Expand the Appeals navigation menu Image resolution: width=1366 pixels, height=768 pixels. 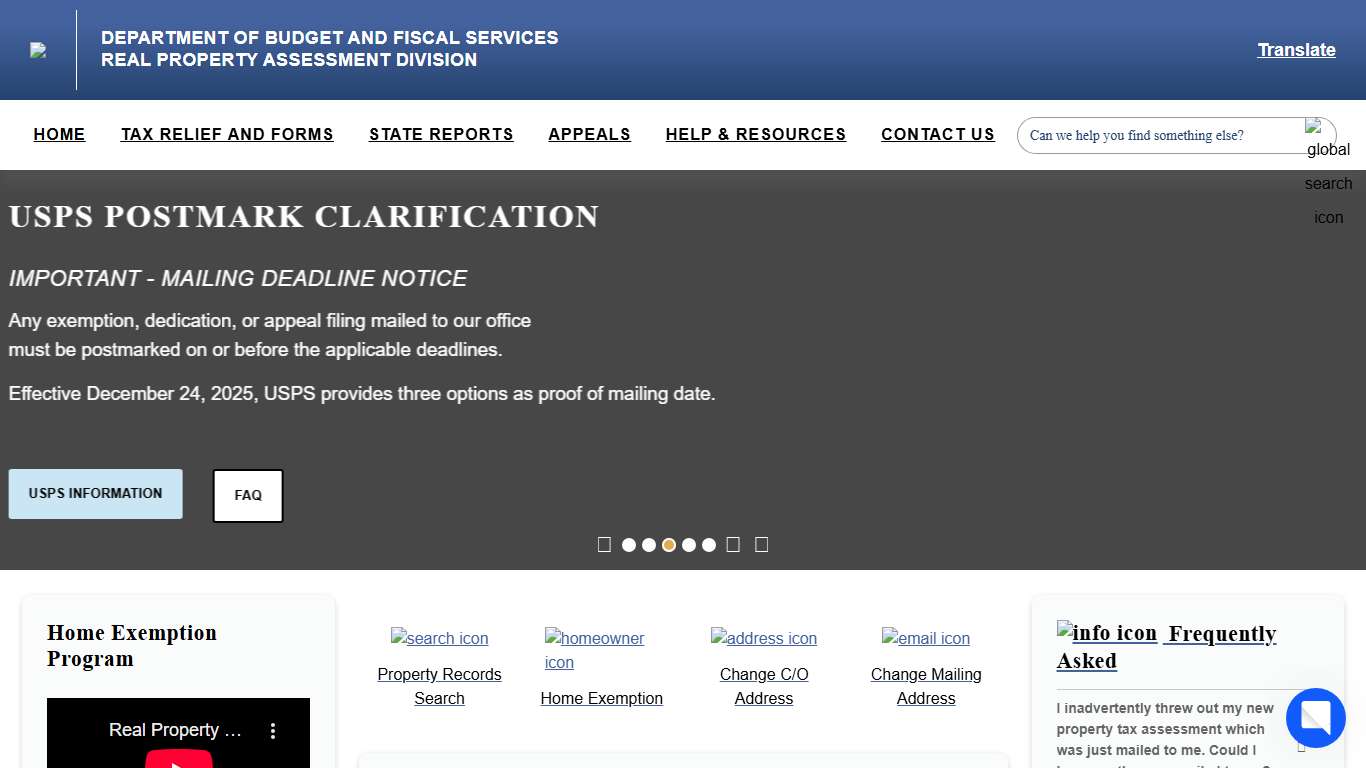coord(589,134)
